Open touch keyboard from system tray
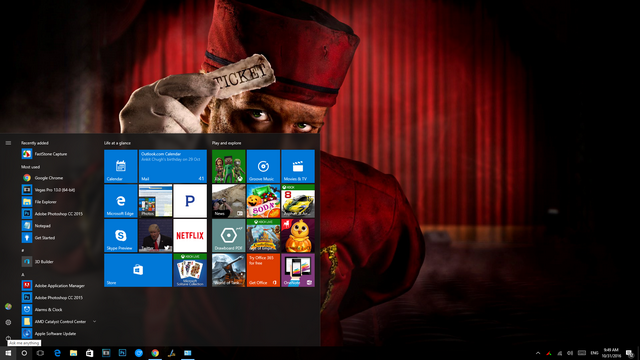This screenshot has height=360, width=640. tap(582, 353)
